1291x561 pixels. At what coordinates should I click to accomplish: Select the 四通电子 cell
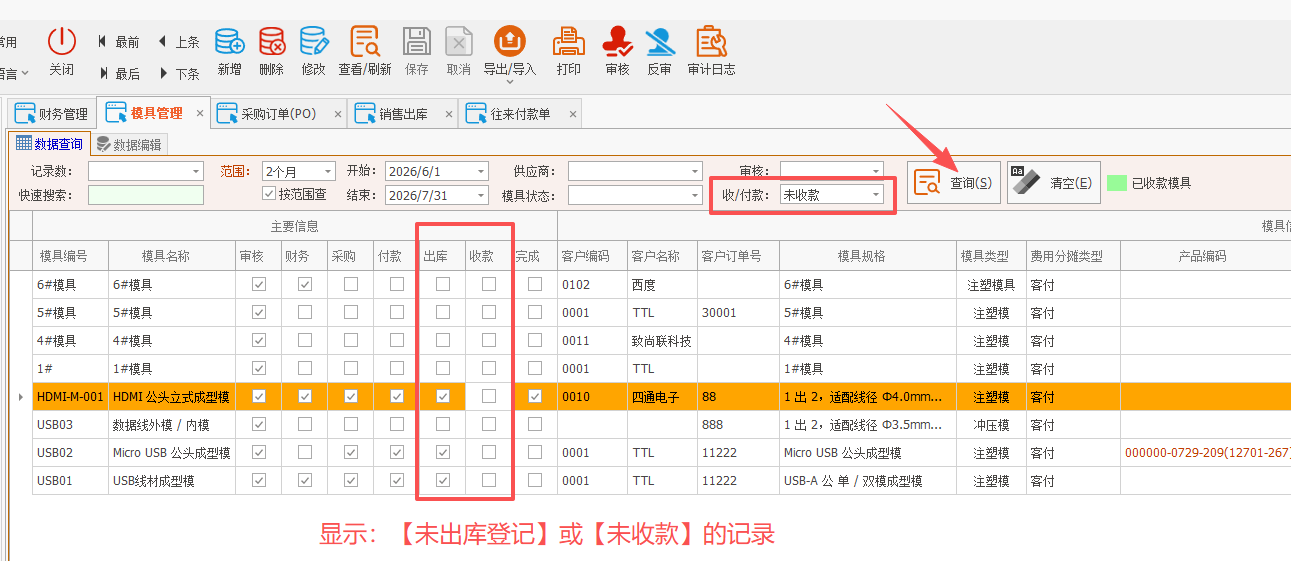click(662, 396)
